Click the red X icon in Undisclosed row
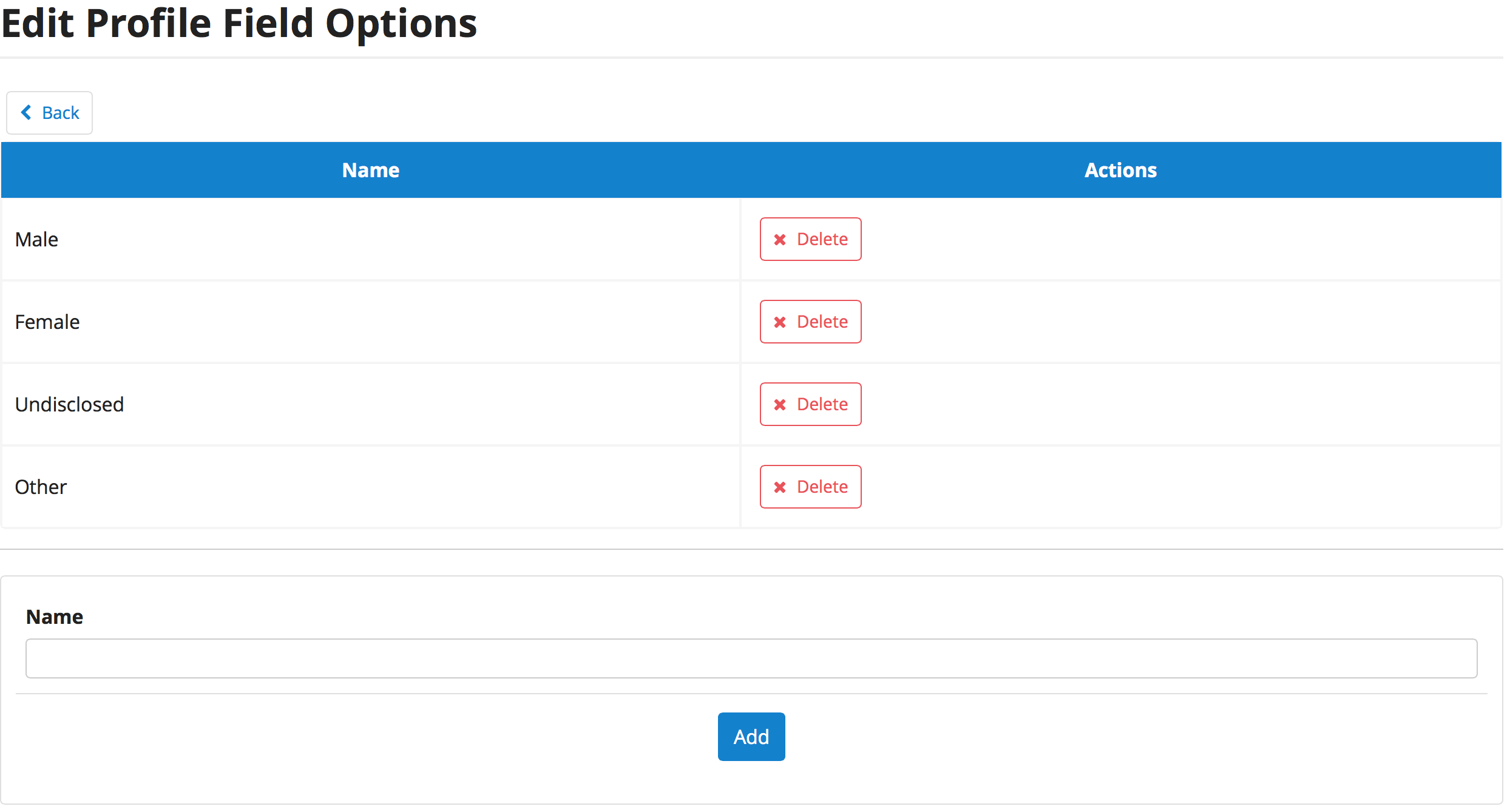This screenshot has height=812, width=1510. click(780, 405)
